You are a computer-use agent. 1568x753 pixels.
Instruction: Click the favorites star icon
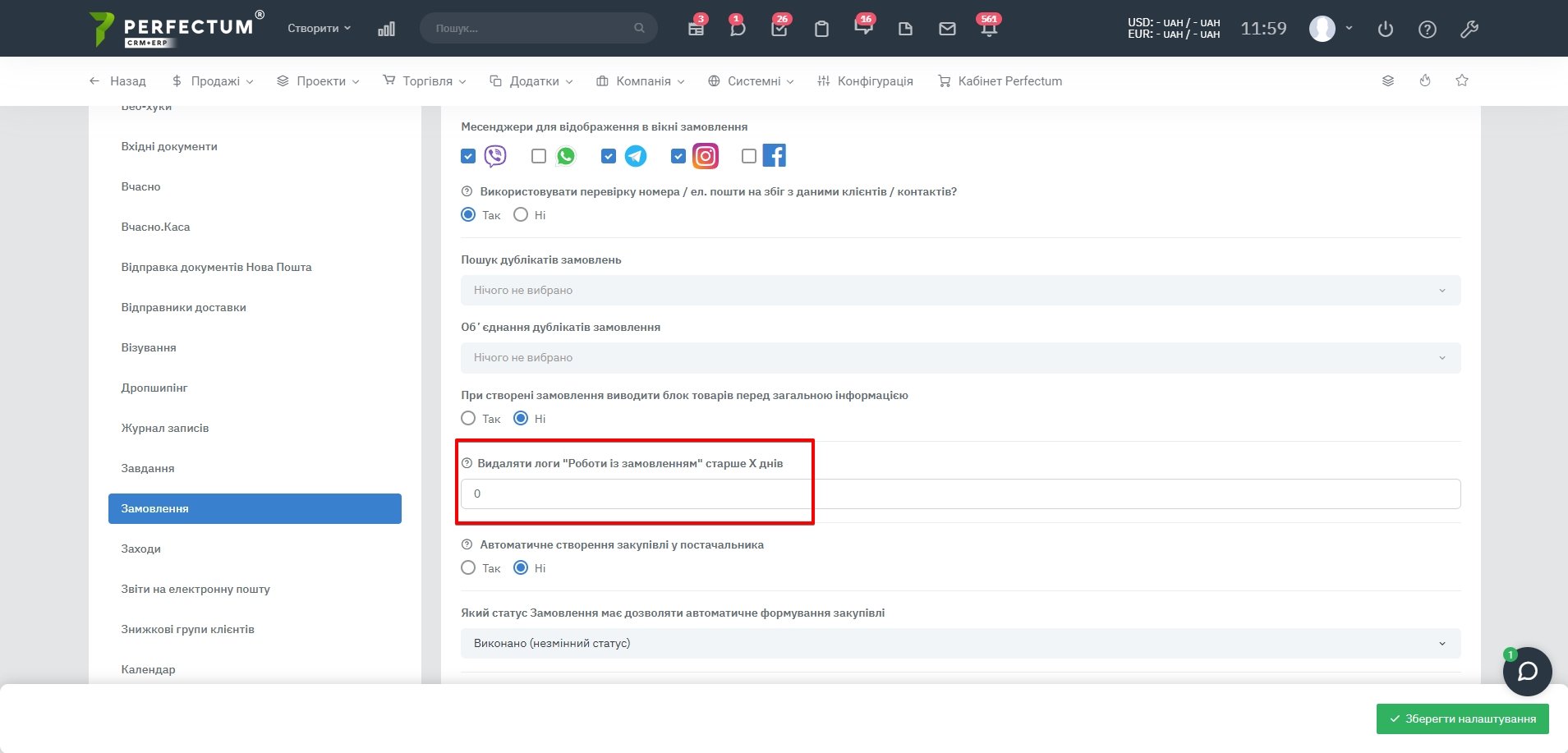(x=1461, y=80)
